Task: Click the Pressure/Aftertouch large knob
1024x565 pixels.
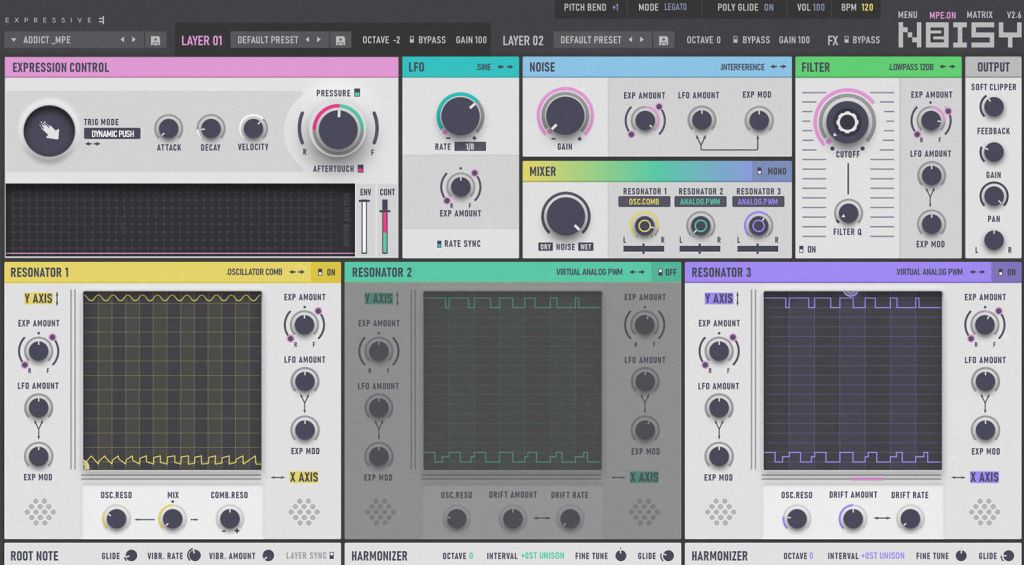Action: coord(338,129)
